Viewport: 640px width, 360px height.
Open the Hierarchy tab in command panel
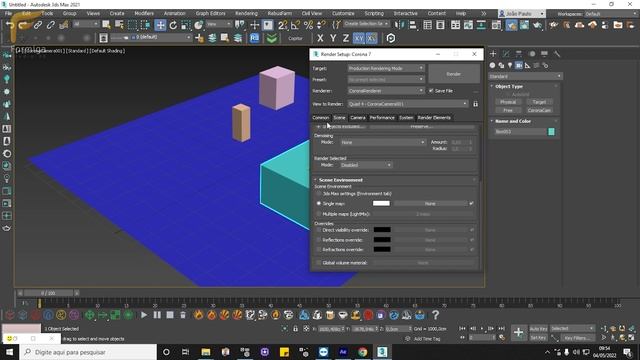(519, 53)
